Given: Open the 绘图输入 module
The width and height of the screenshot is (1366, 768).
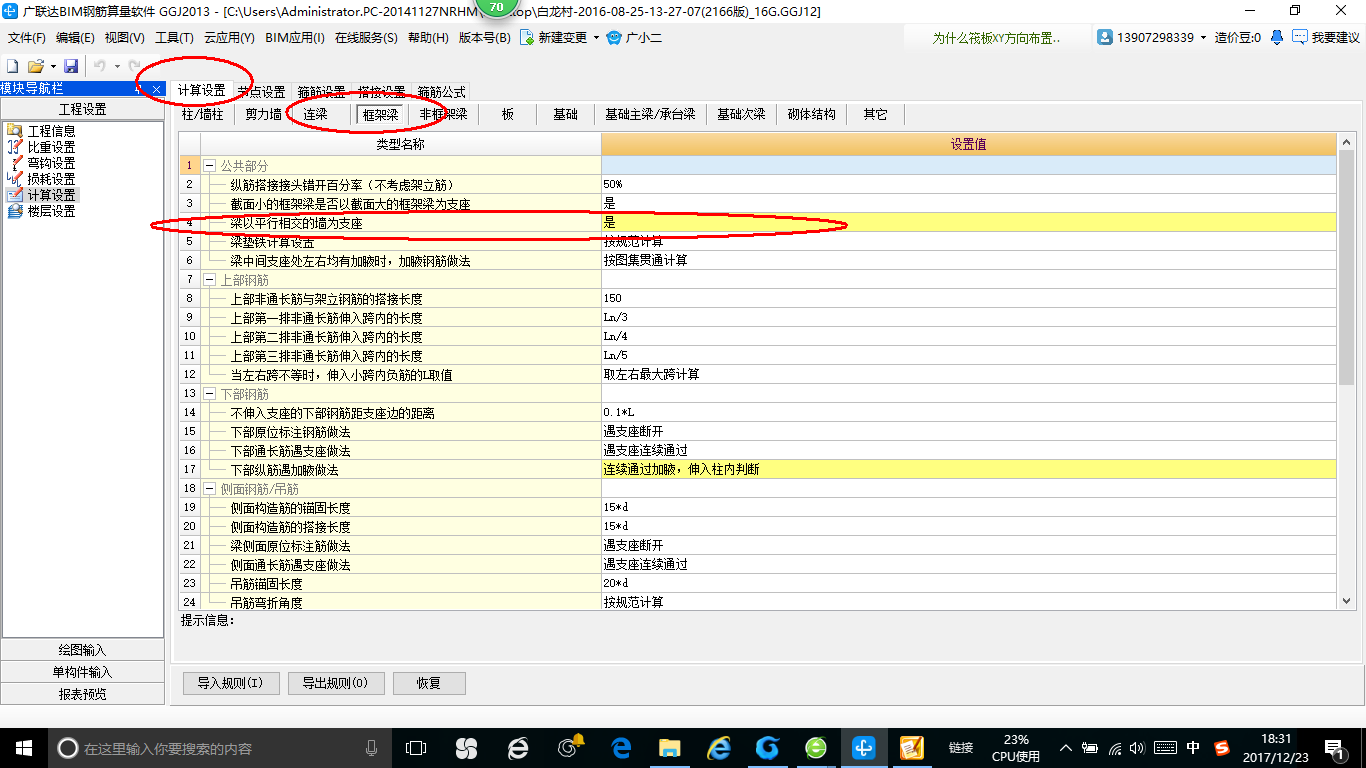Looking at the screenshot, I should [82, 650].
